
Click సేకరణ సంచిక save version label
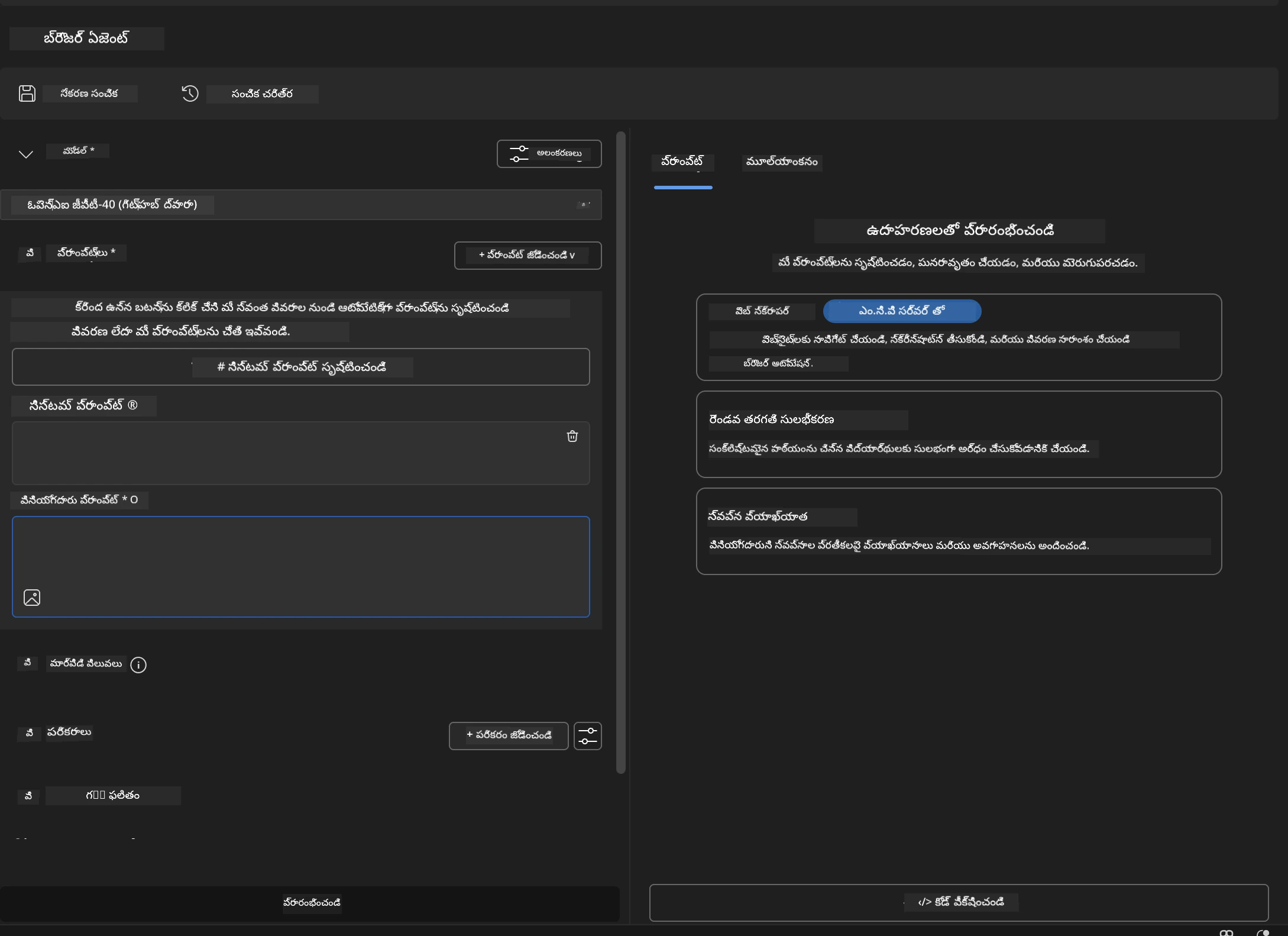point(89,93)
